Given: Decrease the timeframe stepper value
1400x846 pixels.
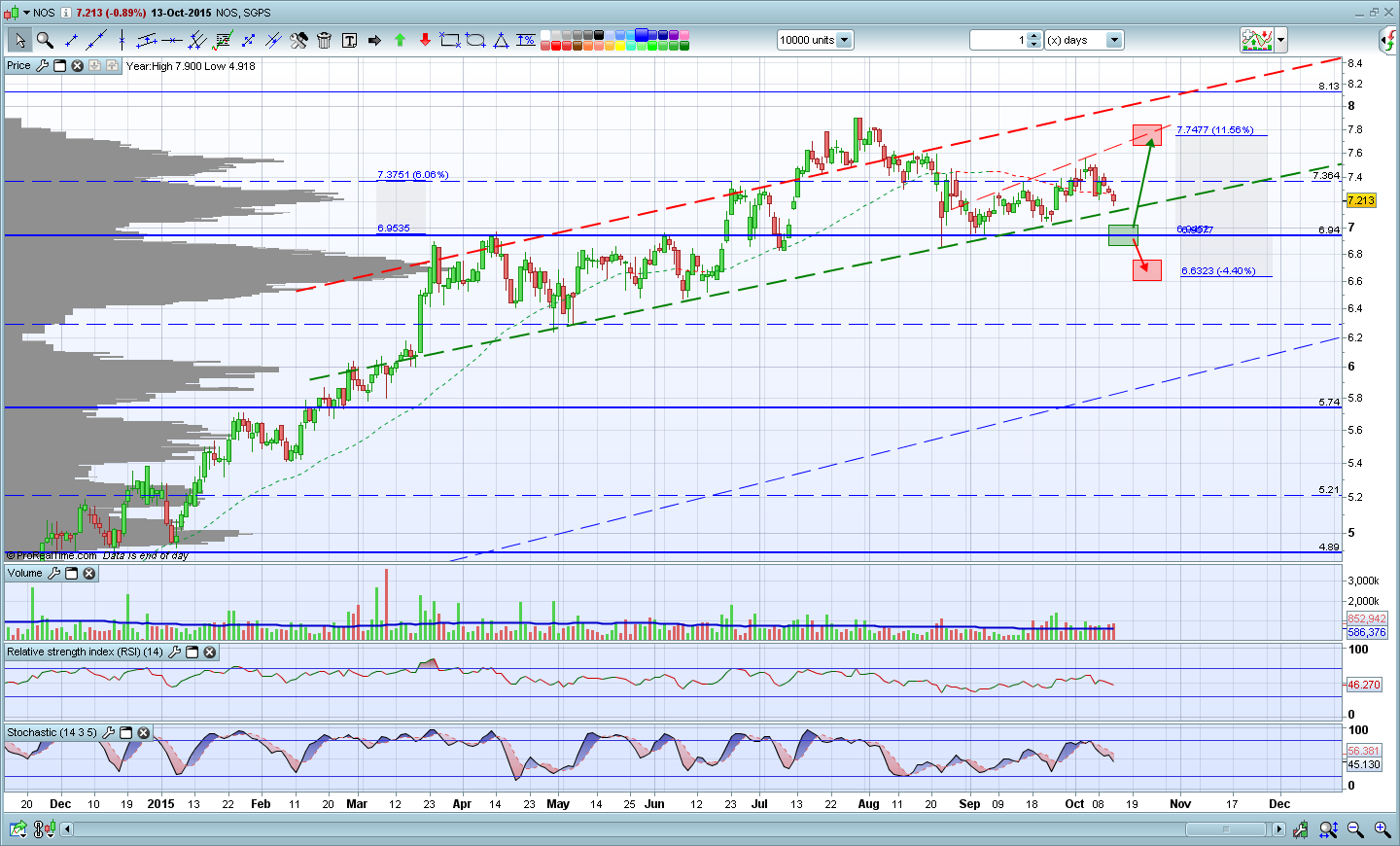Looking at the screenshot, I should click(1034, 45).
